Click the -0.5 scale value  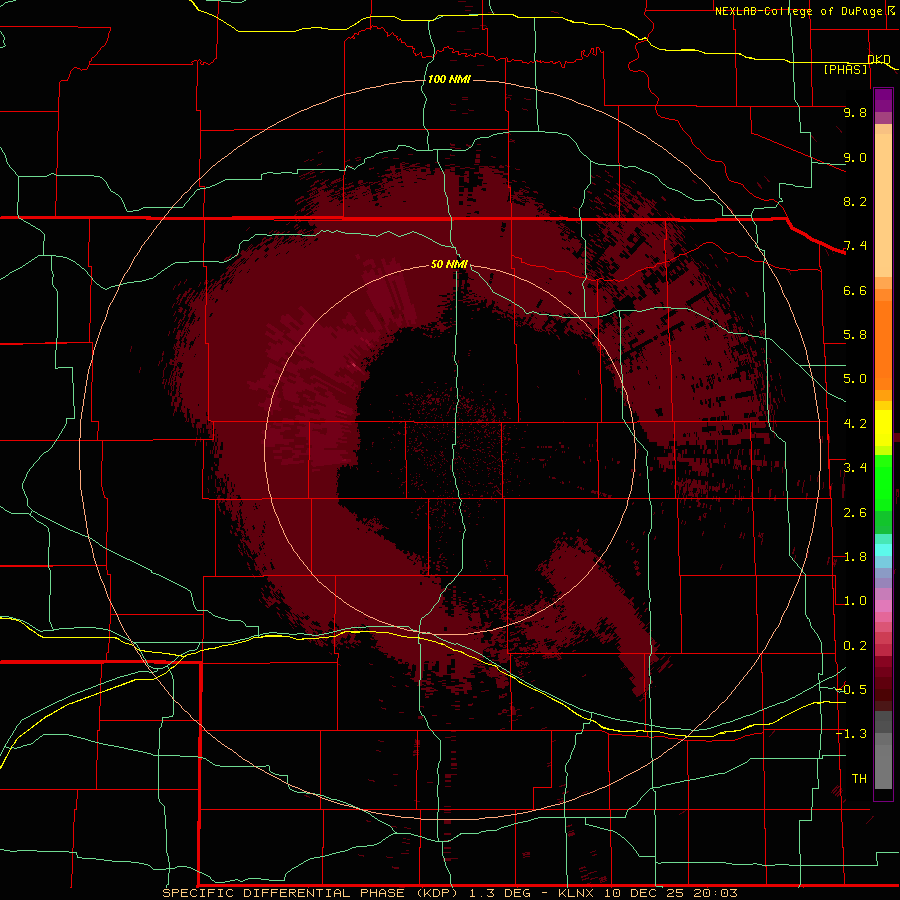[x=851, y=689]
